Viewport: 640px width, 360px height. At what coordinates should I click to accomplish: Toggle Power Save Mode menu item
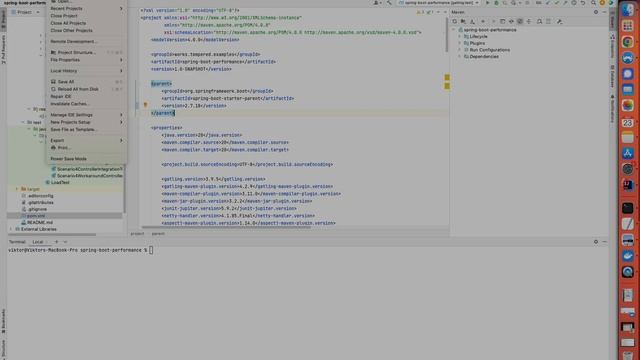click(x=86, y=159)
